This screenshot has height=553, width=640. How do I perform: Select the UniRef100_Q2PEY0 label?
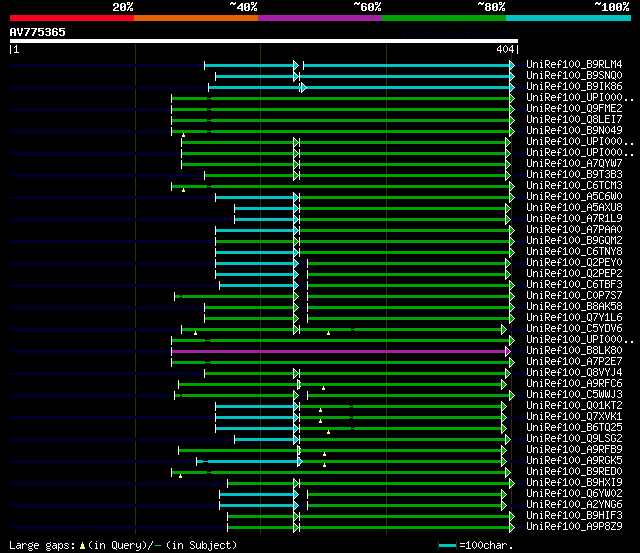(x=574, y=263)
